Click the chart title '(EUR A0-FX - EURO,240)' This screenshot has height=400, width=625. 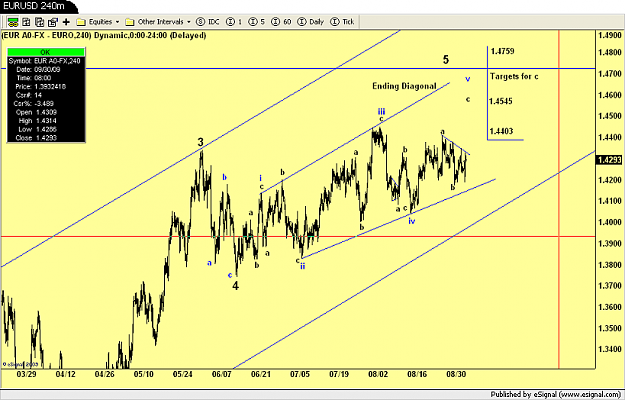coord(48,35)
